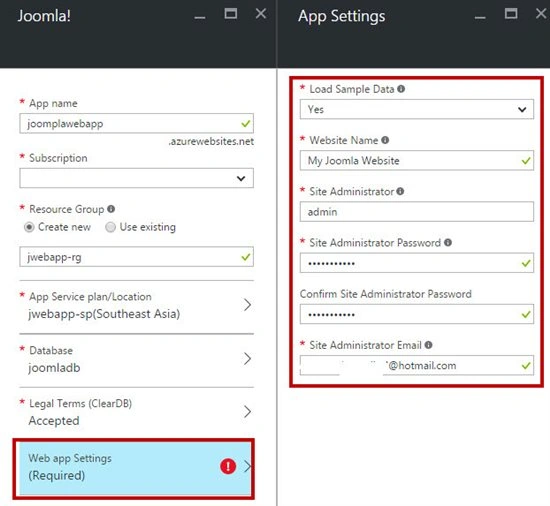The width and height of the screenshot is (550, 506).
Task: Click red error icon in Web app Settings
Action: pos(228,466)
